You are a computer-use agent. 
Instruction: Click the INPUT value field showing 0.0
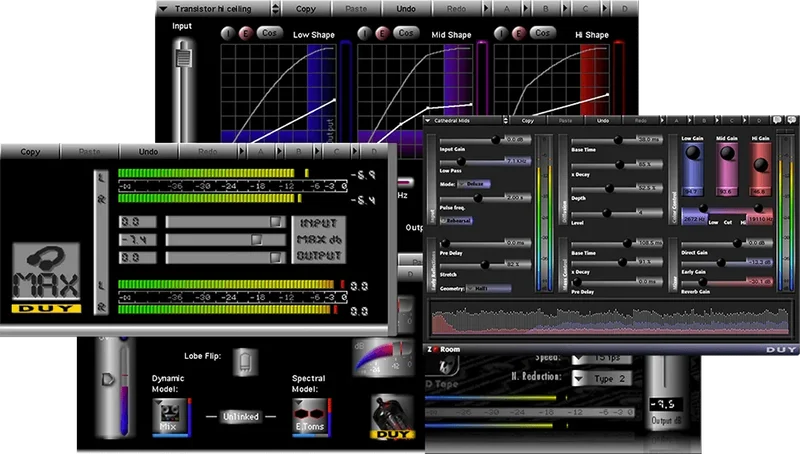point(138,221)
